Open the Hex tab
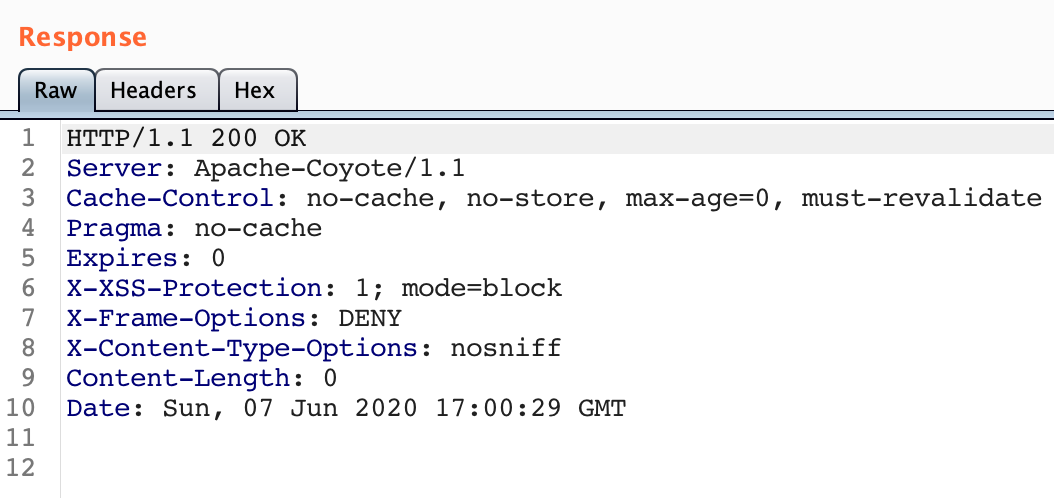This screenshot has height=498, width=1054. 255,90
